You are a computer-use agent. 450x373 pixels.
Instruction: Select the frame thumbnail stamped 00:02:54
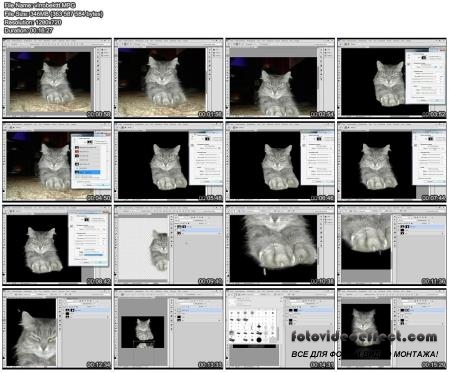[x=280, y=78]
